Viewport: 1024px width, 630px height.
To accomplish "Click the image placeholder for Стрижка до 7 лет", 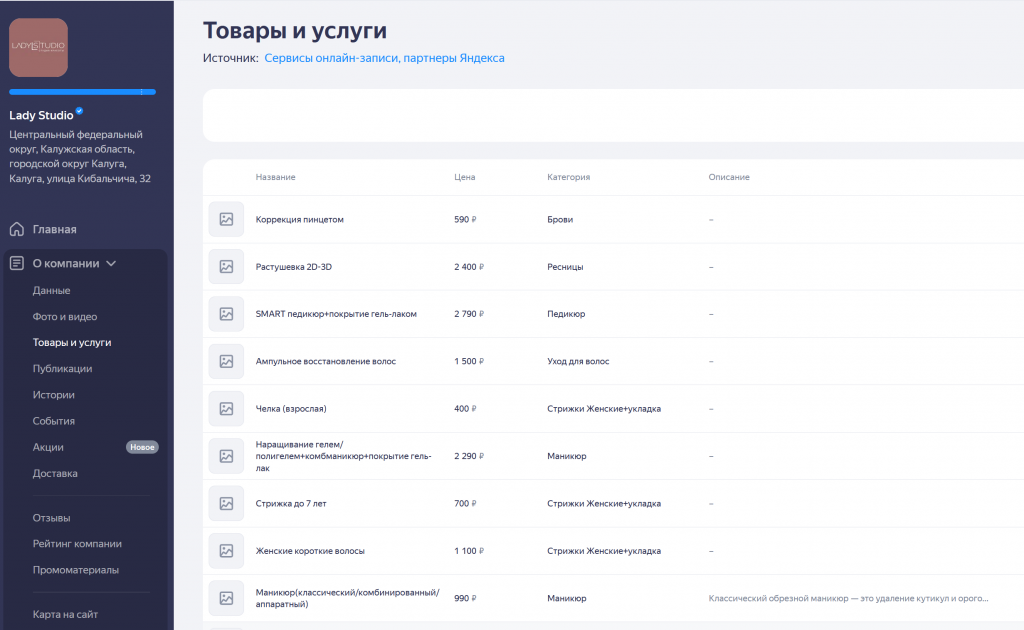I will [x=226, y=503].
